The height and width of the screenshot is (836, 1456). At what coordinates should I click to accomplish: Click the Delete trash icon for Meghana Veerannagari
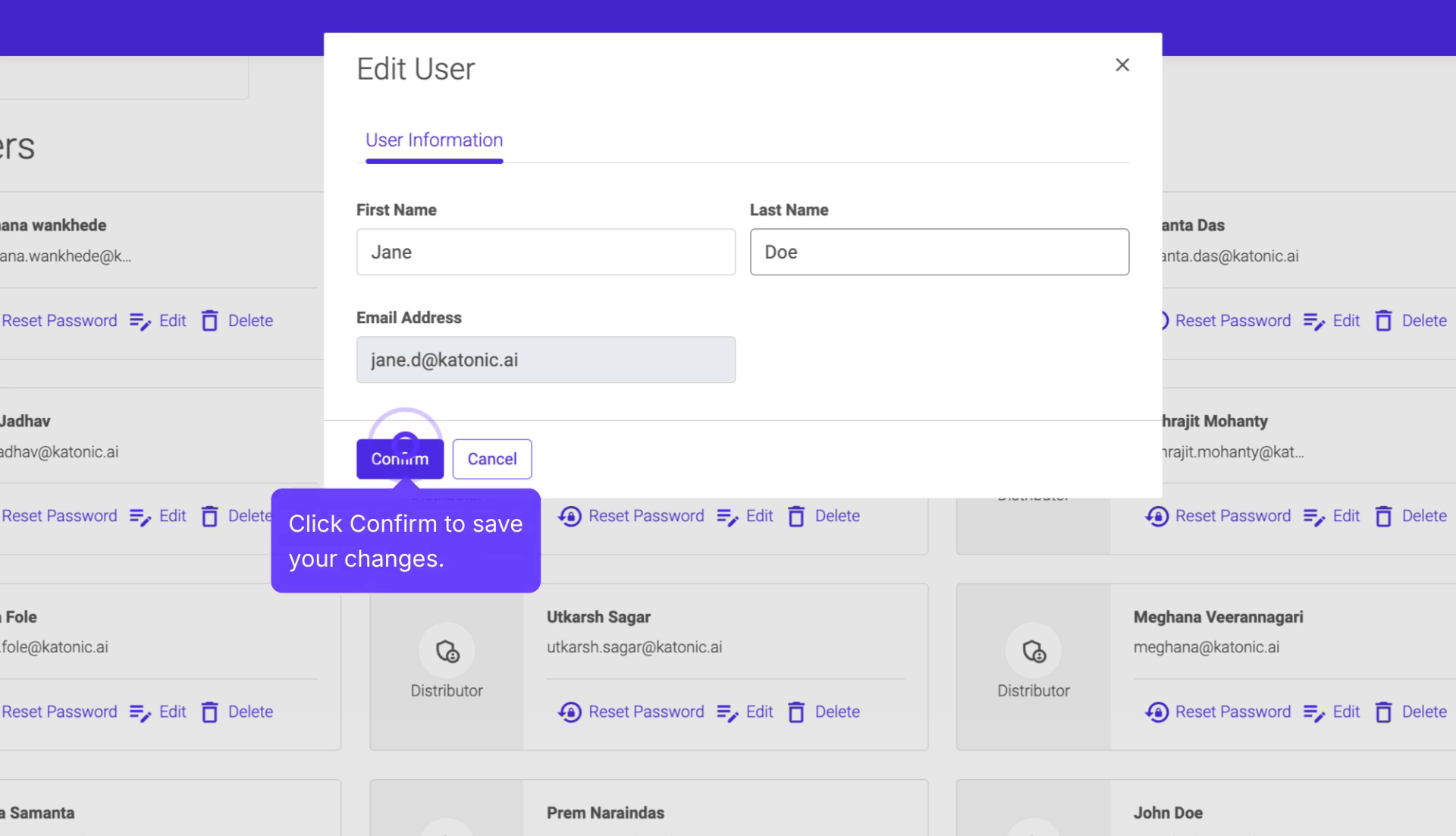pyautogui.click(x=1383, y=712)
